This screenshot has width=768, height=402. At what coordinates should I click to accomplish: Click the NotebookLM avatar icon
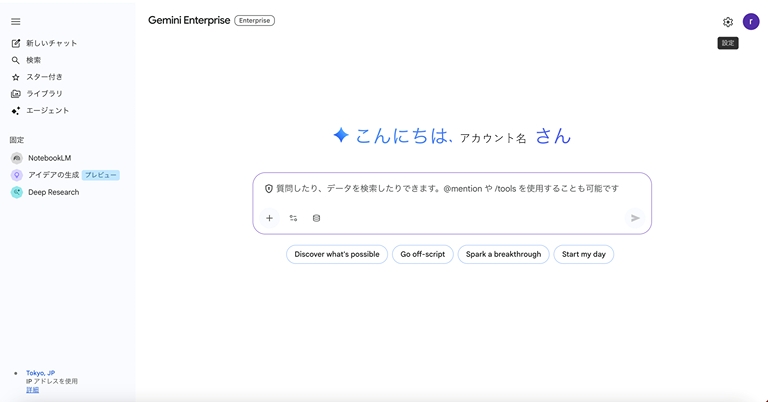pos(17,158)
